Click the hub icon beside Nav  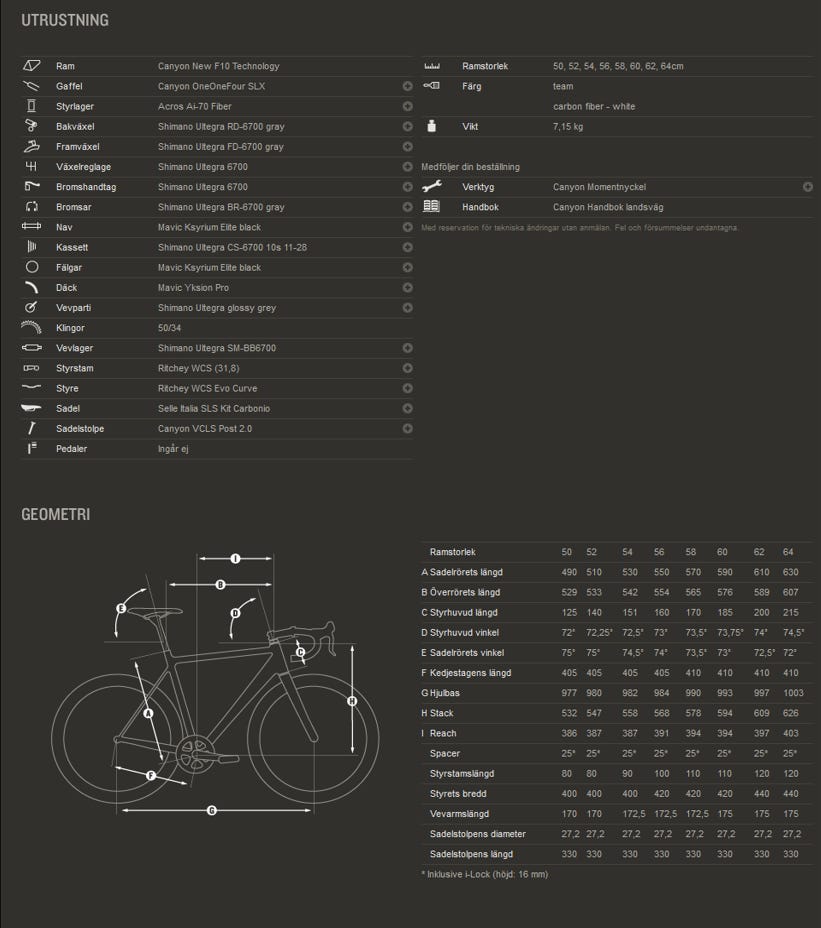[x=31, y=227]
